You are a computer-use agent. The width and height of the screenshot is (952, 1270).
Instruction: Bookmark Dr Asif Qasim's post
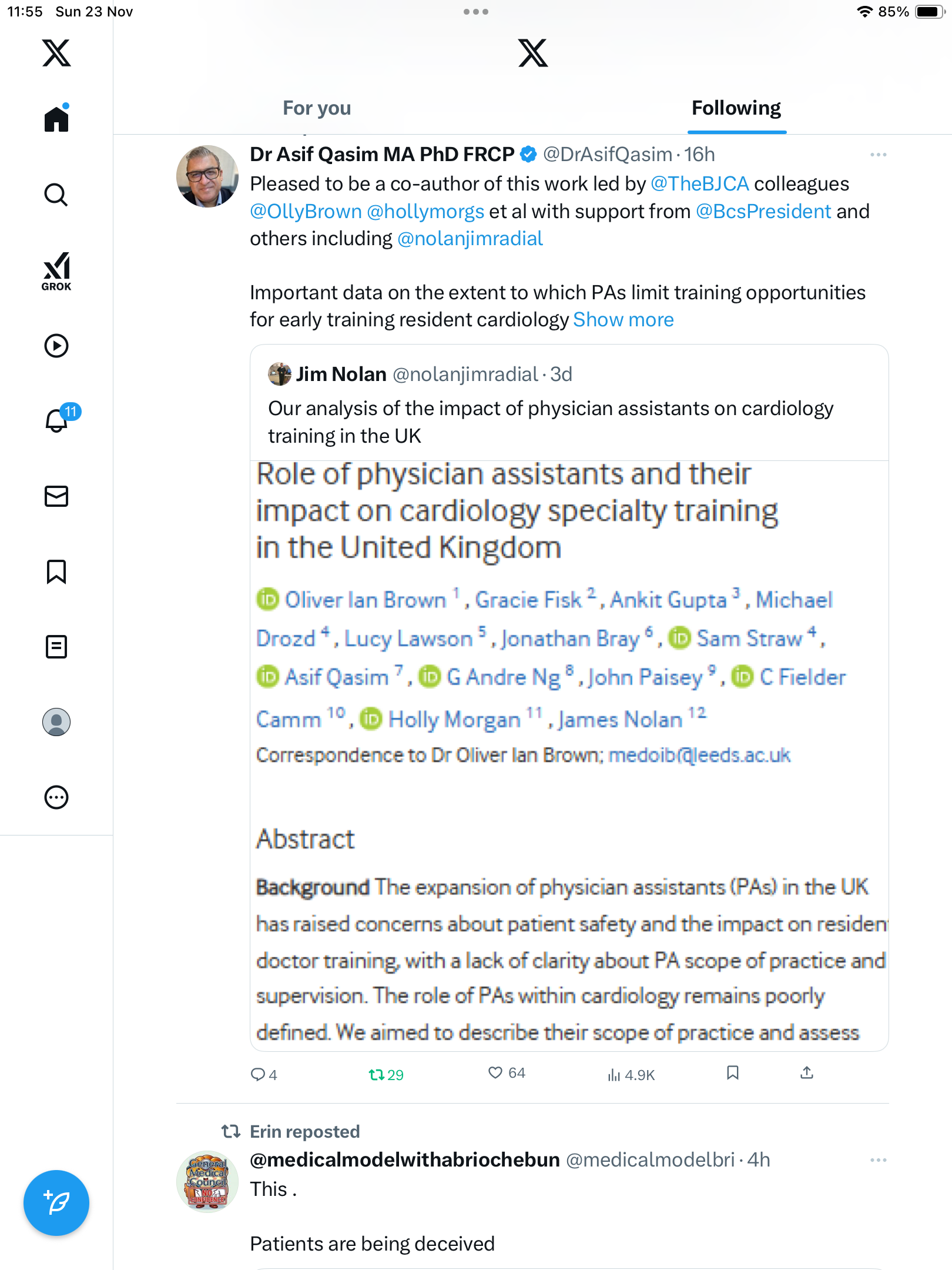coord(732,1073)
